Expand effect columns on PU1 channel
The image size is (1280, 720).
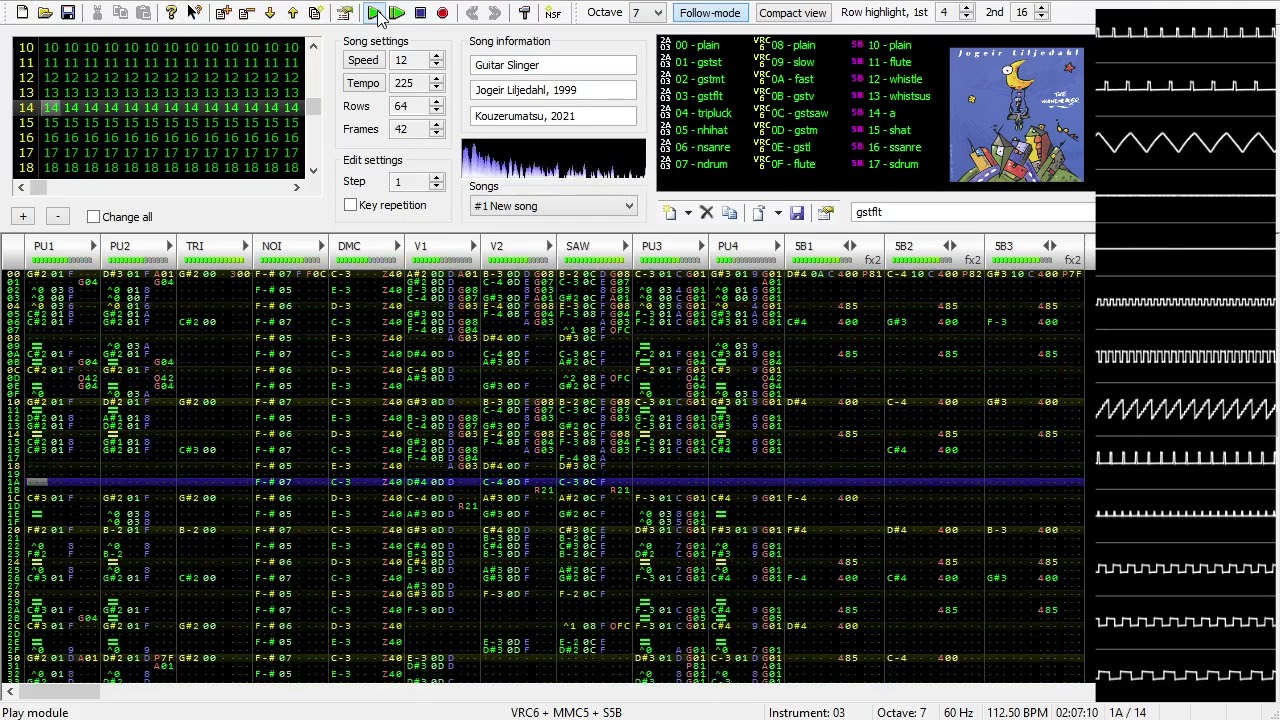[x=93, y=246]
